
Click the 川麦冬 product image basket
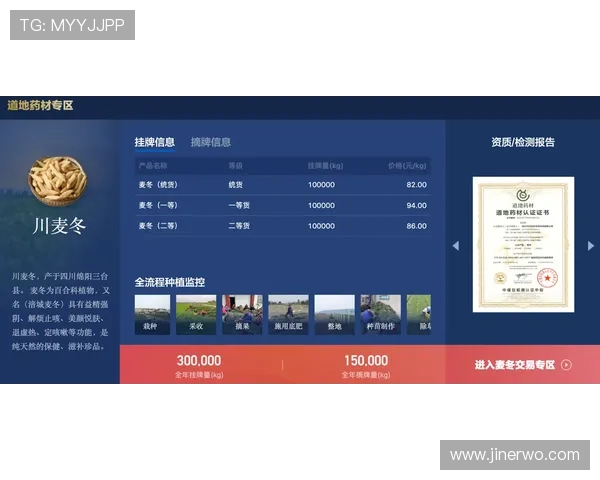58,180
